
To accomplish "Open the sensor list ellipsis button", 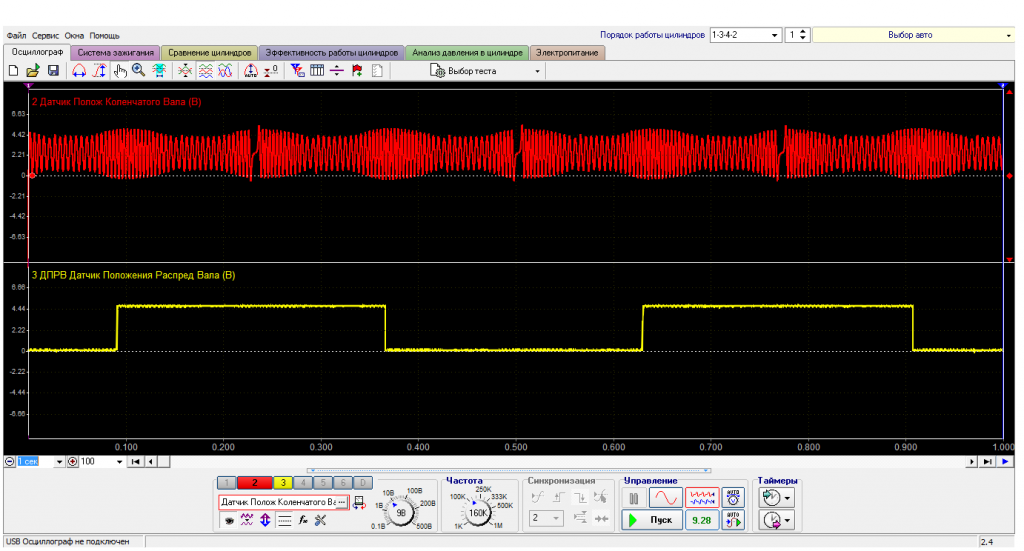I will (x=342, y=502).
